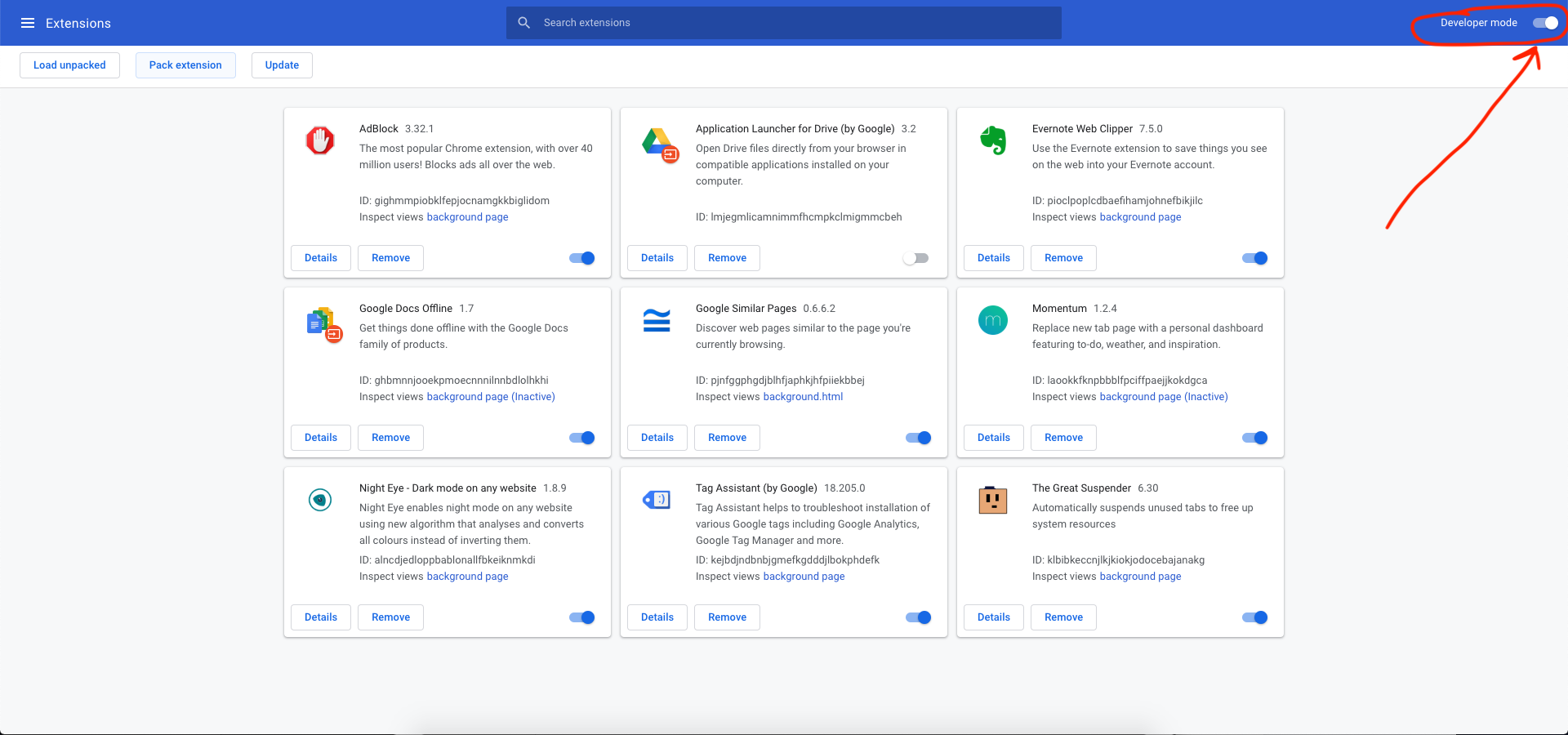Open Details for The Great Suspender

[x=994, y=617]
